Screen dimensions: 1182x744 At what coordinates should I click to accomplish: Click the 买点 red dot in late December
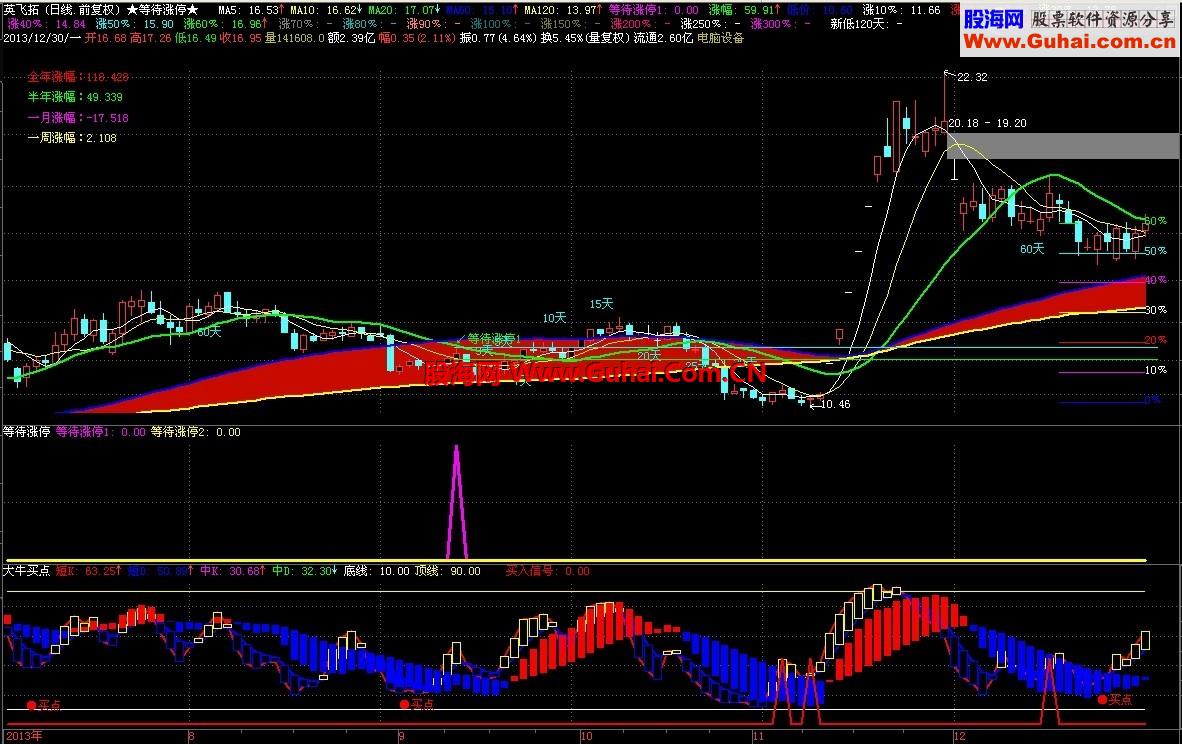pyautogui.click(x=1102, y=700)
